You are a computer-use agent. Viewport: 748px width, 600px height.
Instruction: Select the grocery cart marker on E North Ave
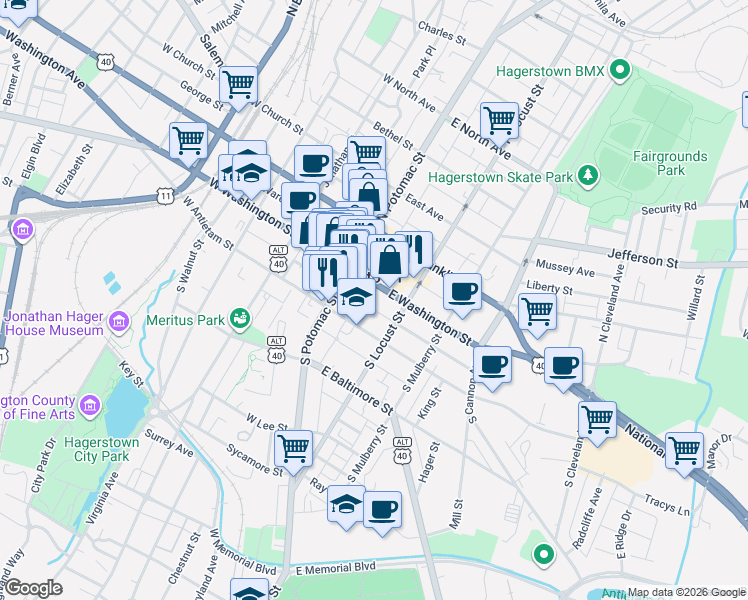(499, 124)
